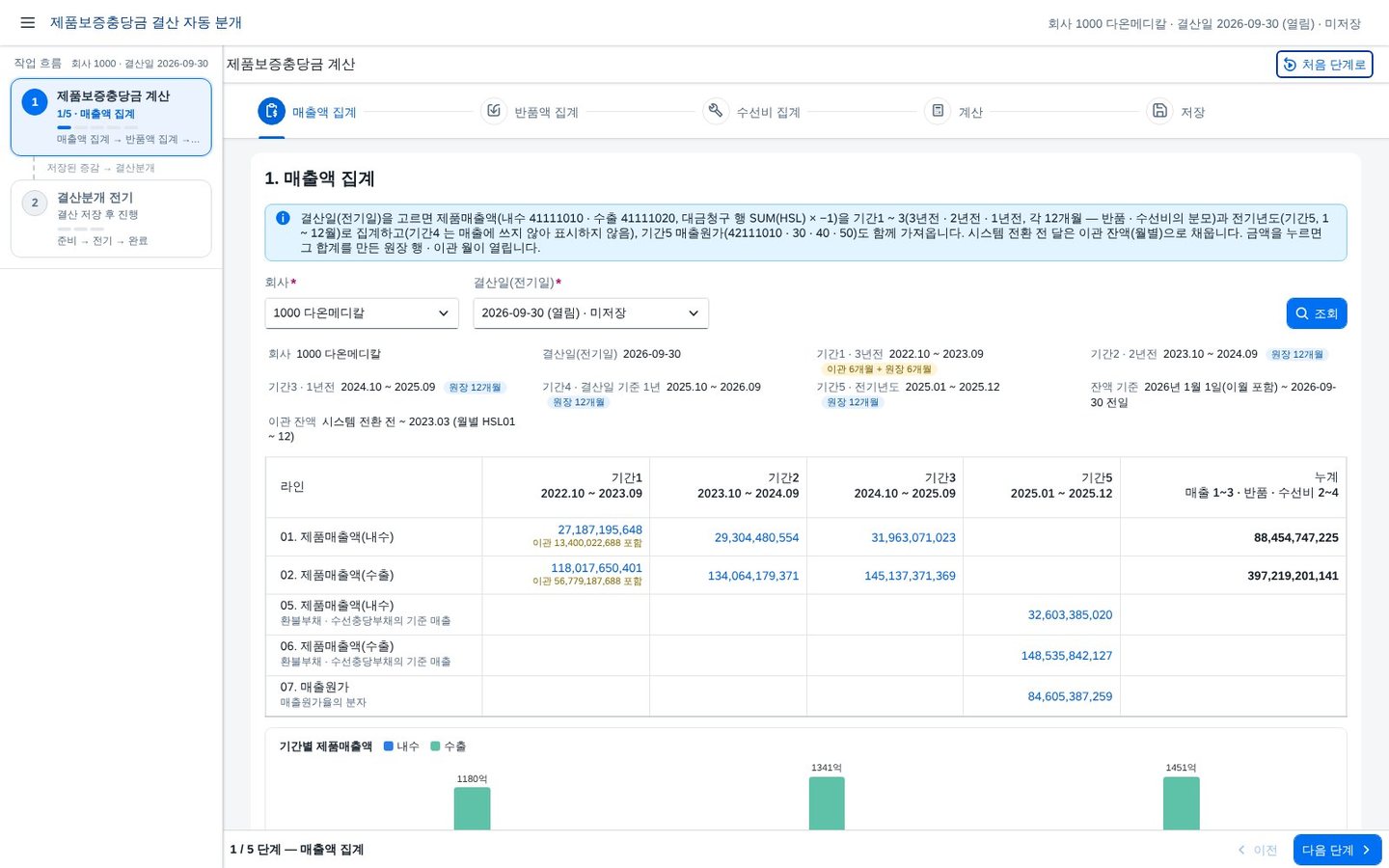Open amount 148,535,842,127 in 기간5
Image resolution: width=1389 pixels, height=868 pixels.
(1067, 656)
